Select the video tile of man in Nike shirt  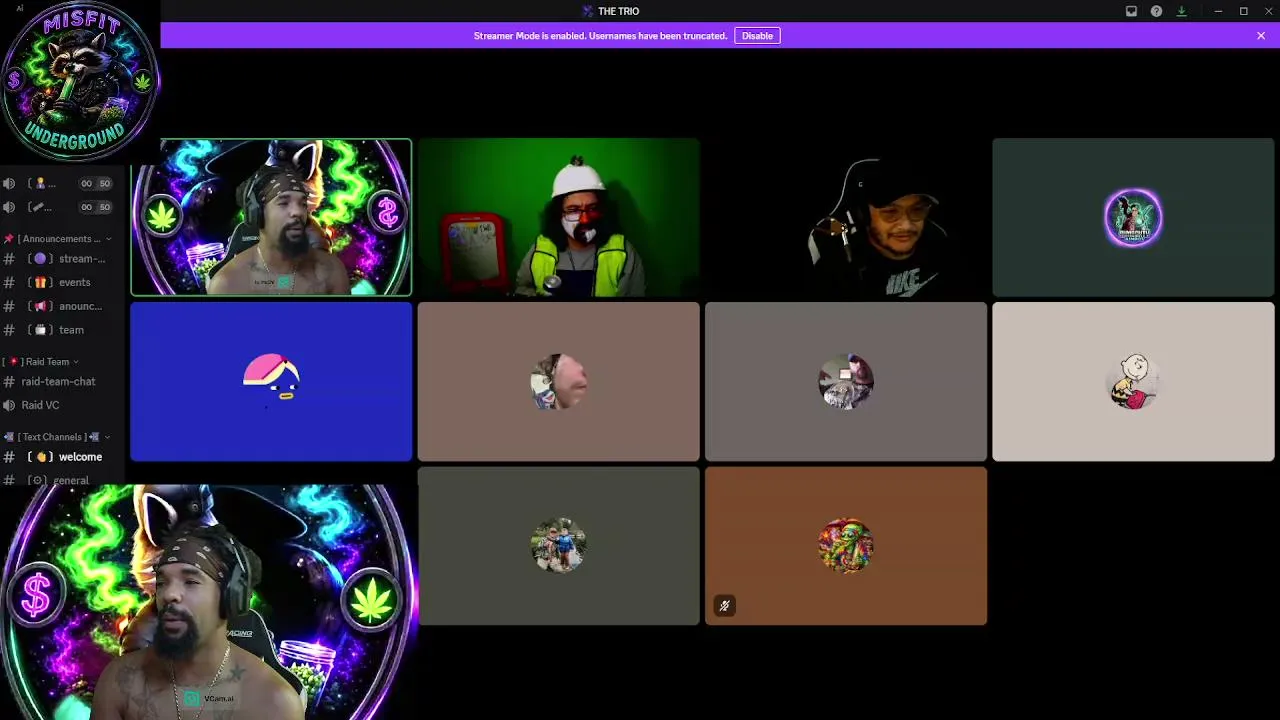tap(845, 217)
